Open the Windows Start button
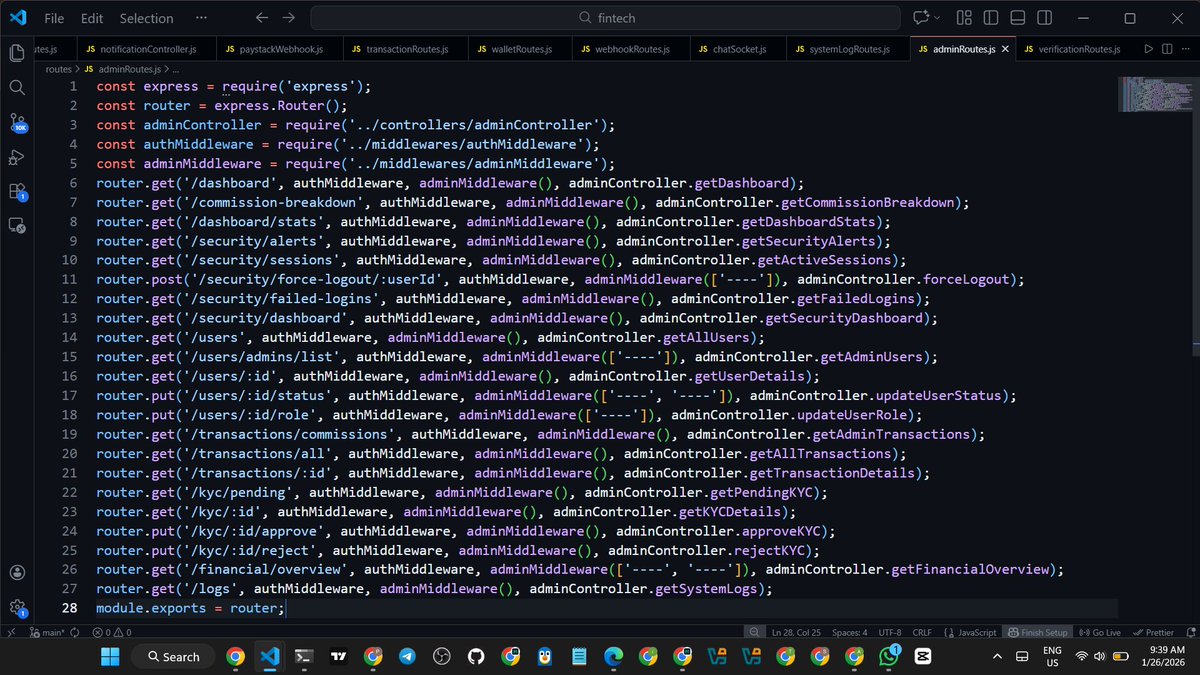The image size is (1200, 675). [x=110, y=656]
